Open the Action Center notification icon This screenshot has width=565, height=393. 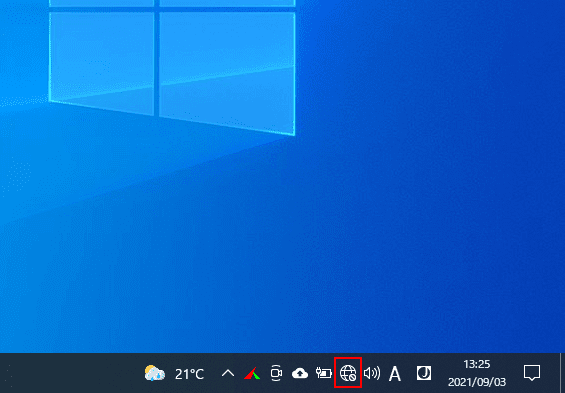click(532, 373)
